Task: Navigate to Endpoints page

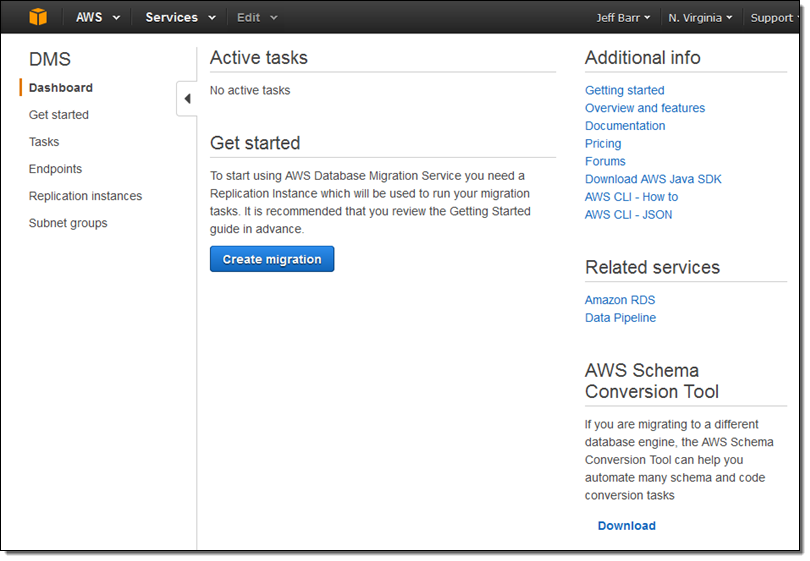Action: (x=56, y=169)
